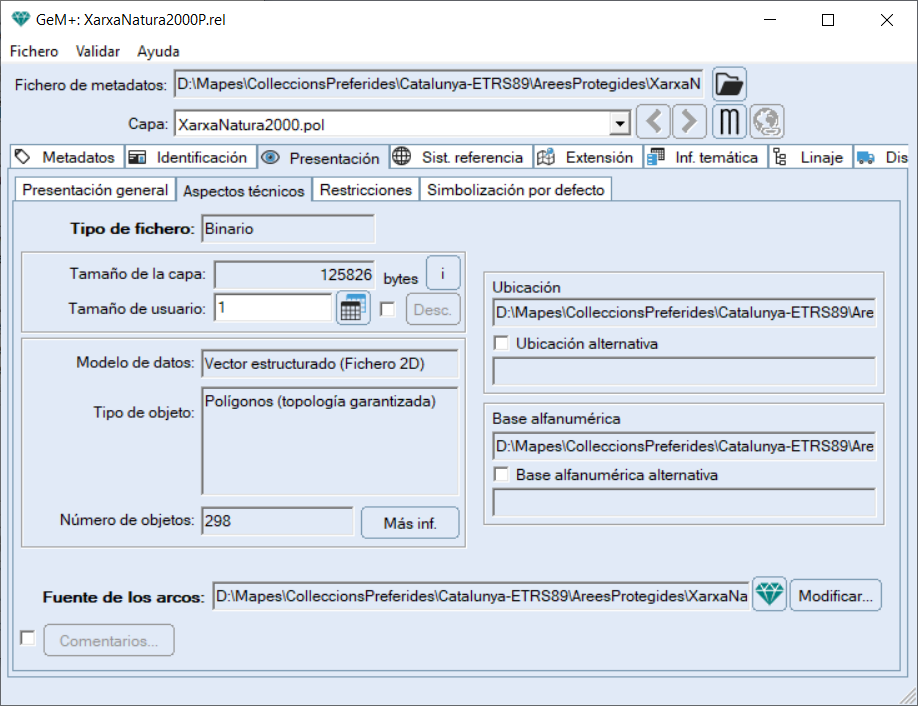Screen dimensions: 918x706
Task: Switch to Sist. referencia tab
Action: [x=459, y=158]
